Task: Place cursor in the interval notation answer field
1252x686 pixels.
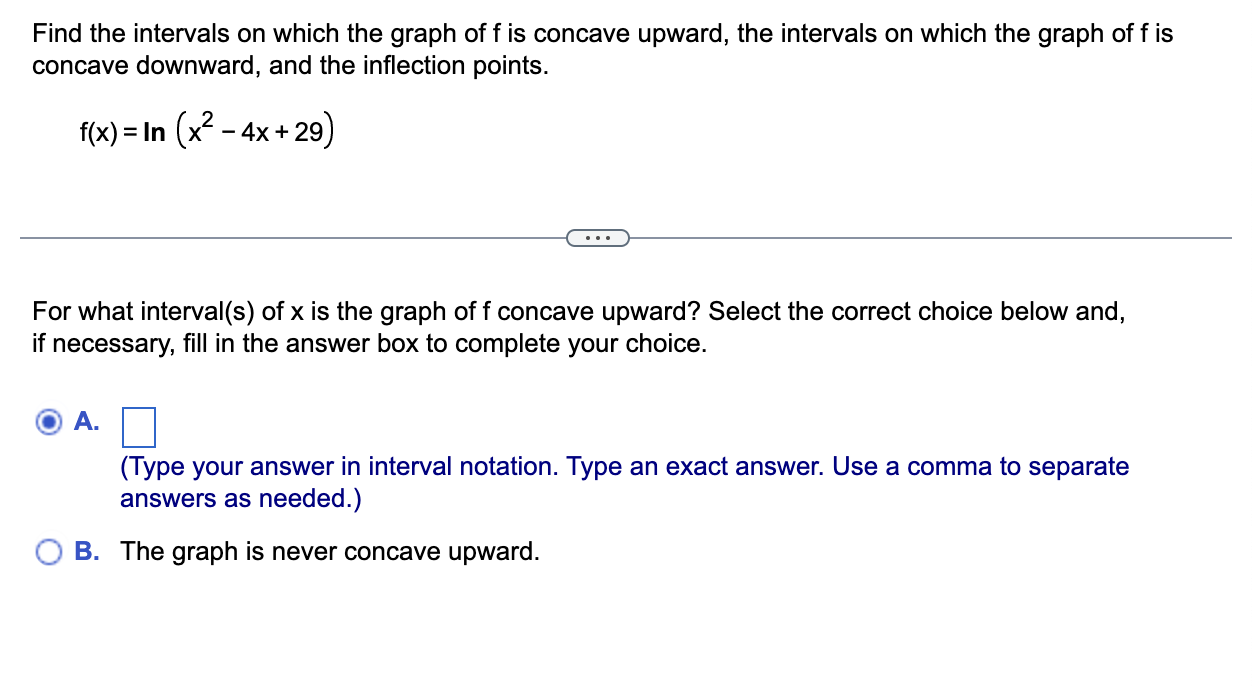Action: point(139,427)
